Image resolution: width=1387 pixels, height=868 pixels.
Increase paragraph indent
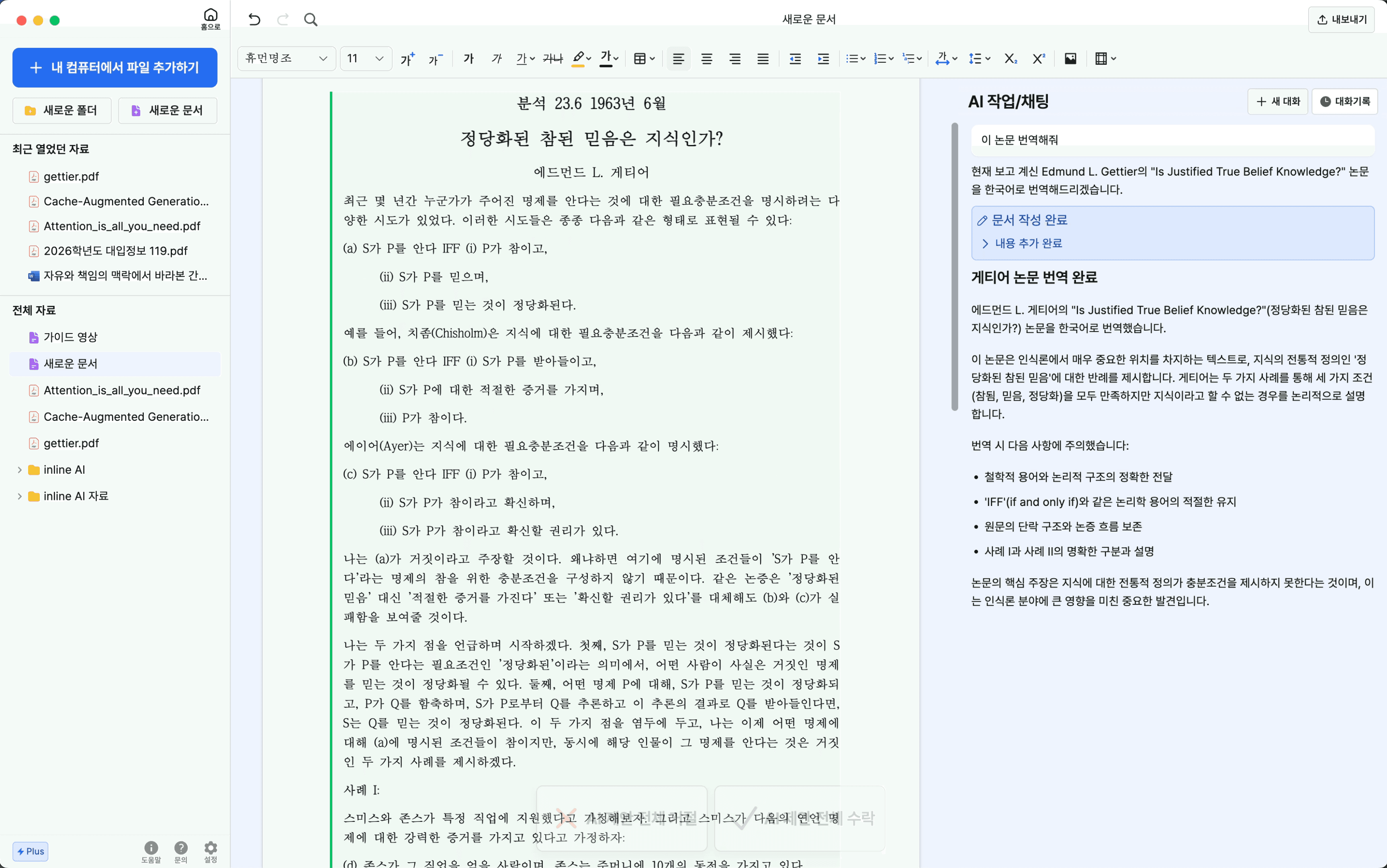(x=823, y=59)
